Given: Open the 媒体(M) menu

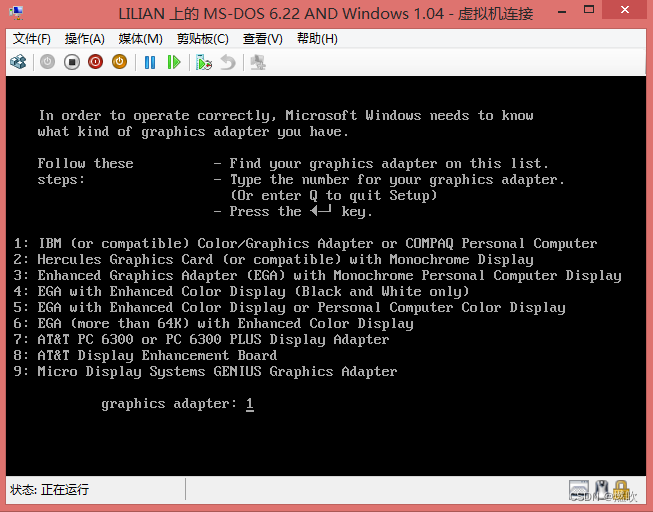Looking at the screenshot, I should [140, 39].
